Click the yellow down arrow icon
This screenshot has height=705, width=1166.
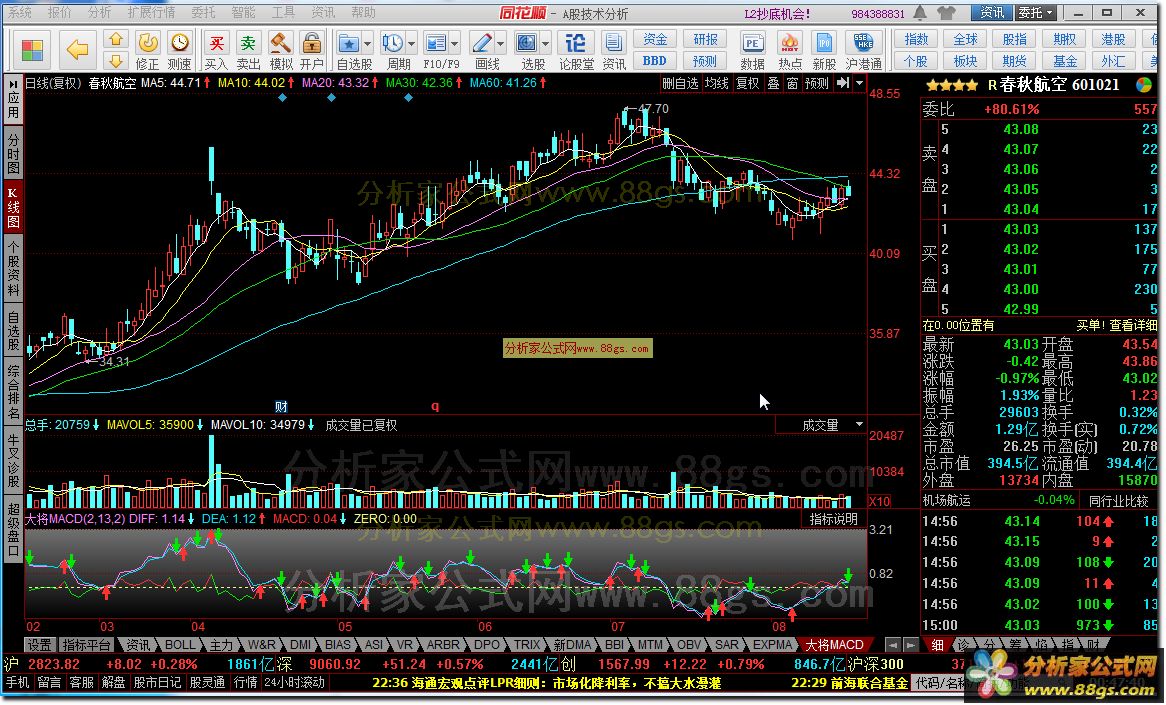[115, 61]
